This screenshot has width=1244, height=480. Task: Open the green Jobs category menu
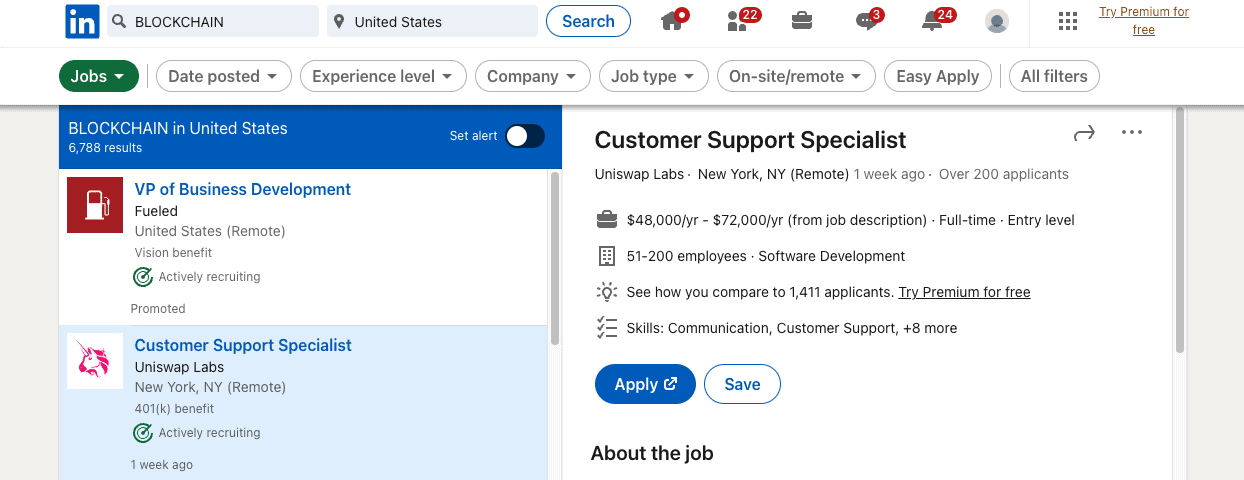(x=98, y=76)
